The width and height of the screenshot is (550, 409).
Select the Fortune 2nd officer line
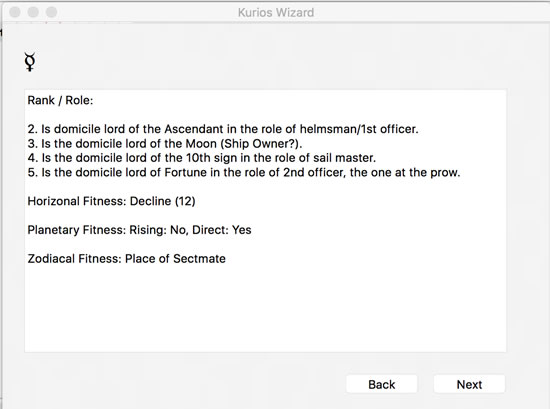point(244,172)
